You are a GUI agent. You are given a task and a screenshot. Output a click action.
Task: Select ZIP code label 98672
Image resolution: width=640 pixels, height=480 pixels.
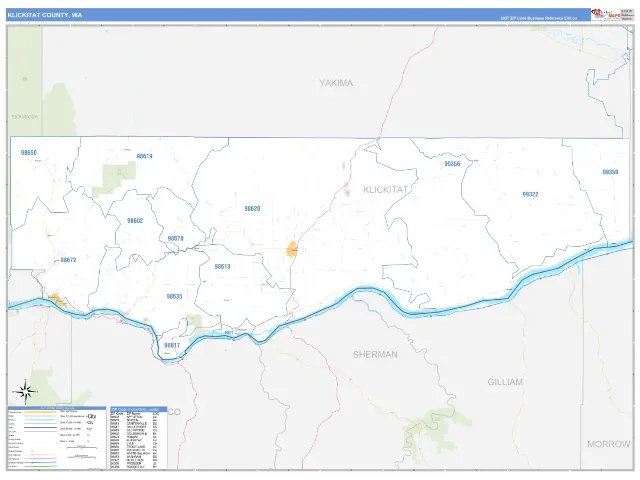point(68,260)
